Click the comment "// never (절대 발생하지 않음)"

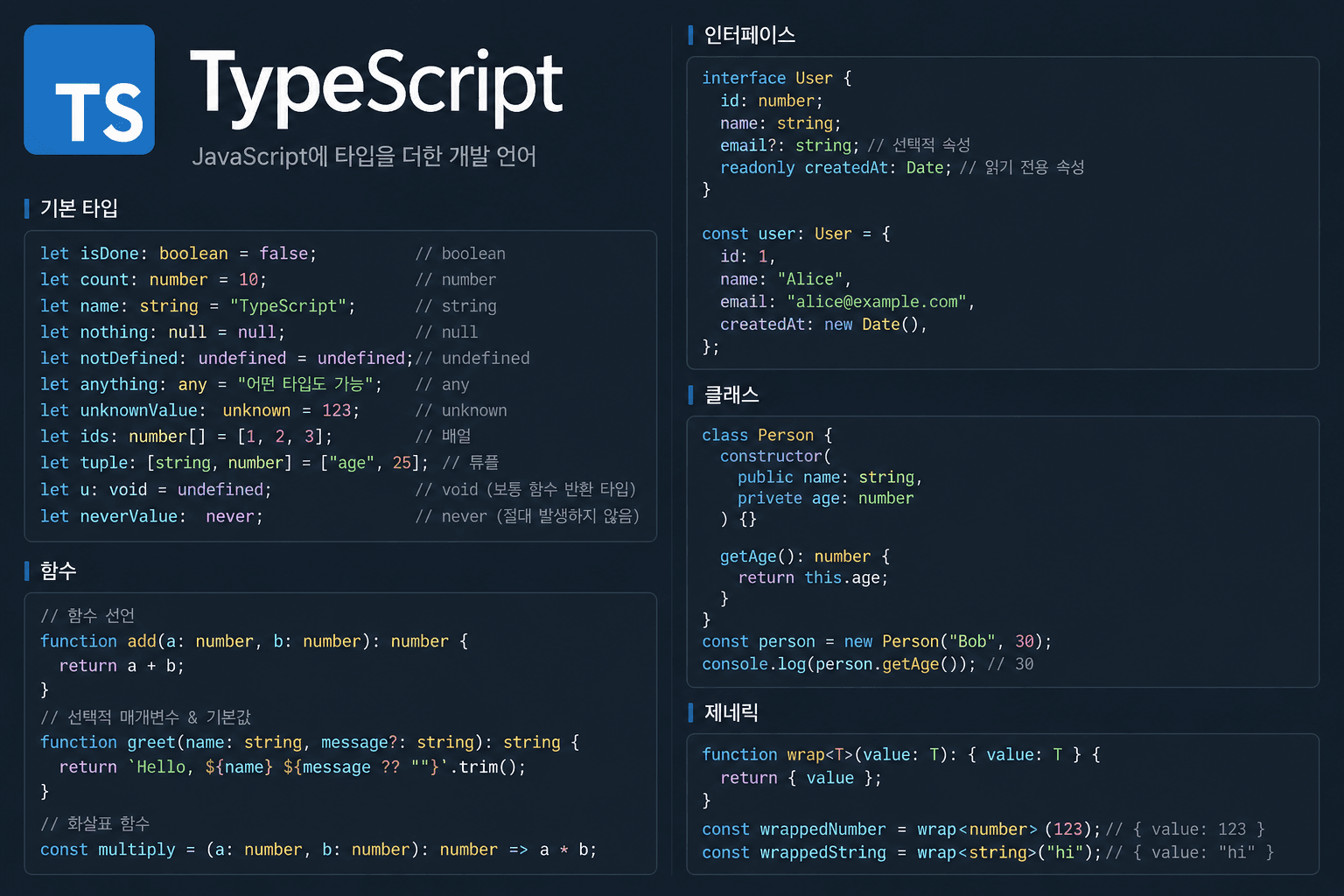pos(528,516)
